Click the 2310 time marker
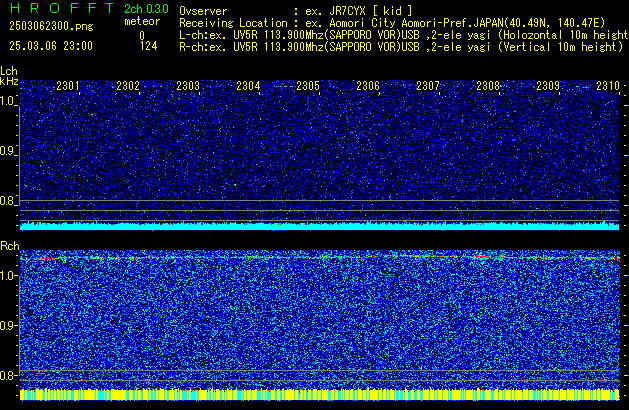 (x=608, y=86)
